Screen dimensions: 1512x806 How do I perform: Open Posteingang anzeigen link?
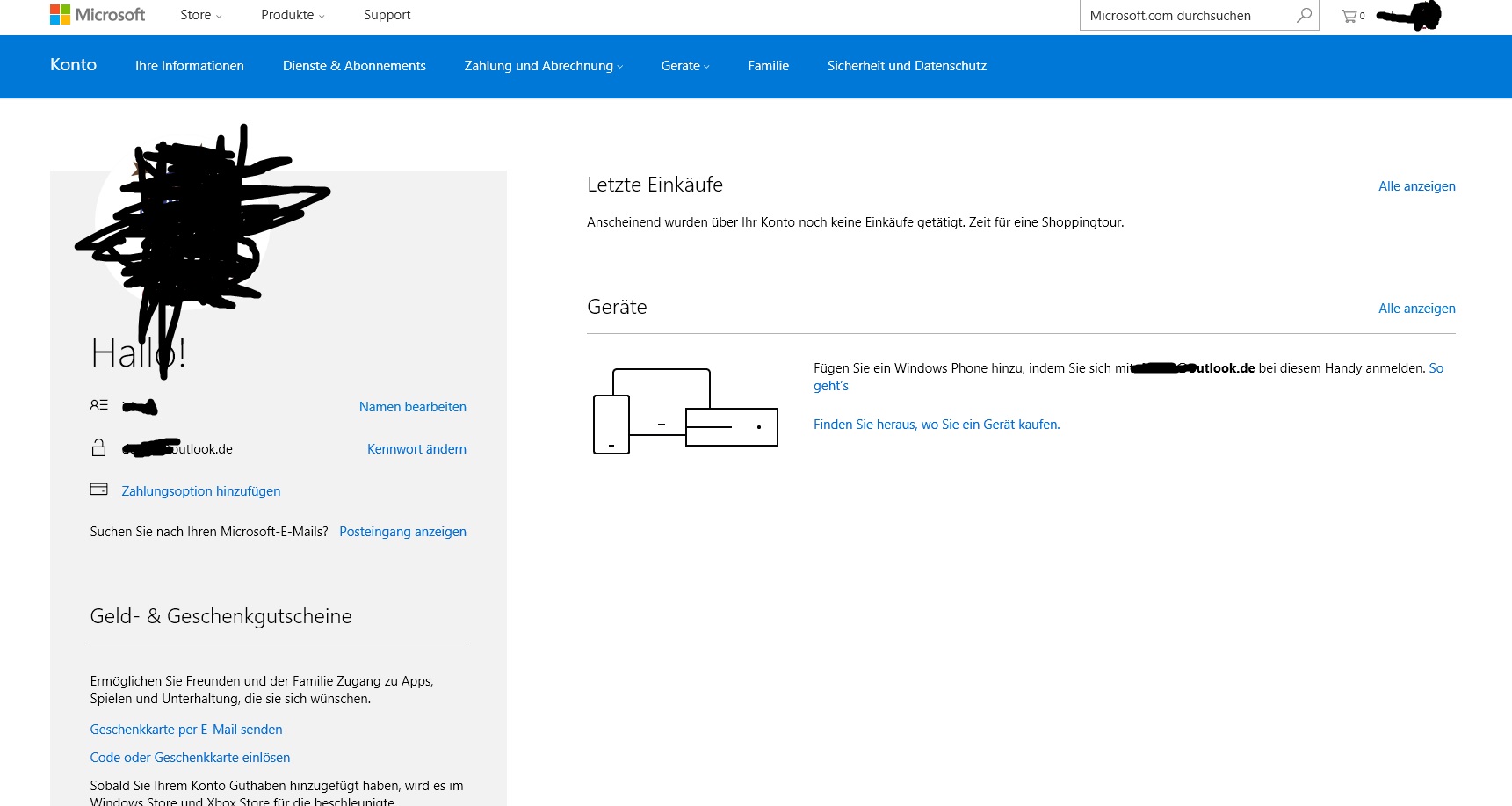coord(402,532)
